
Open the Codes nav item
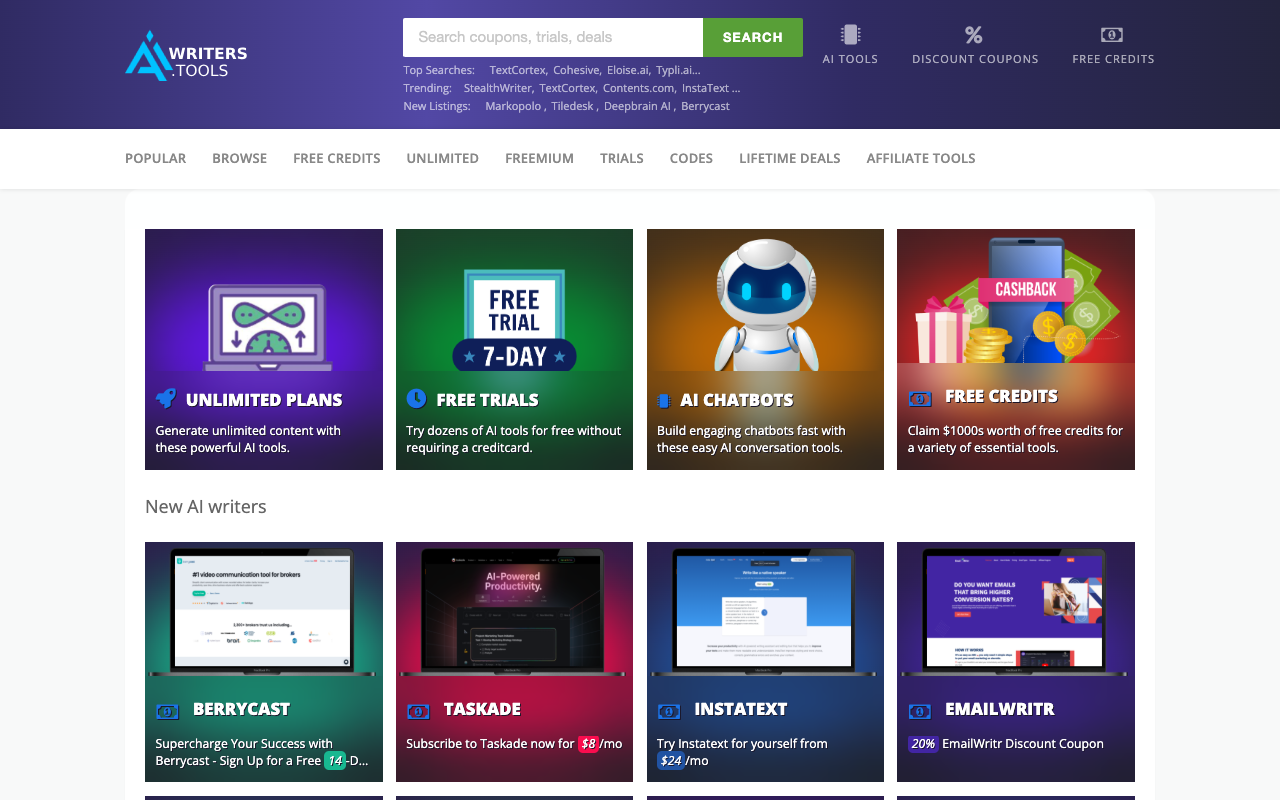pyautogui.click(x=691, y=158)
